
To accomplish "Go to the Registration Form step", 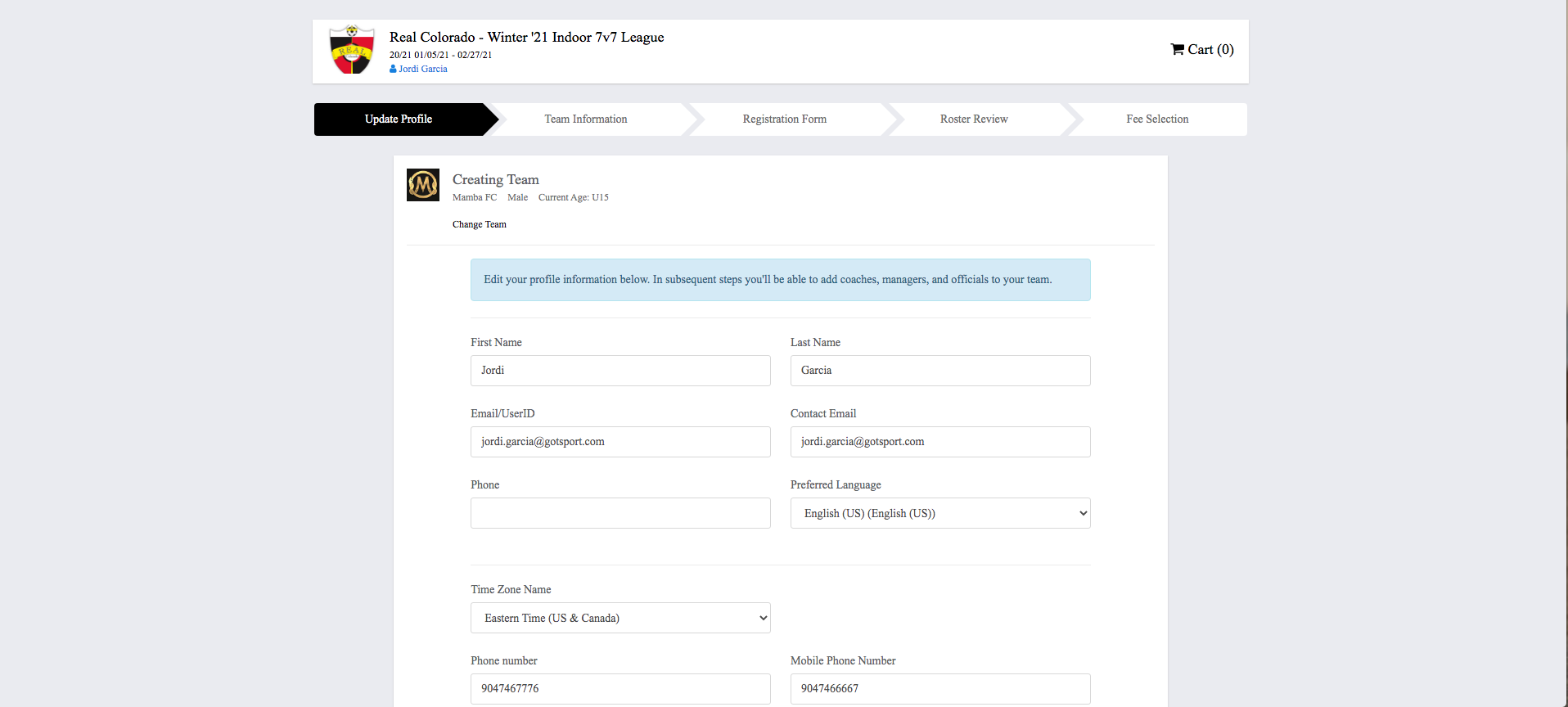I will (x=784, y=119).
